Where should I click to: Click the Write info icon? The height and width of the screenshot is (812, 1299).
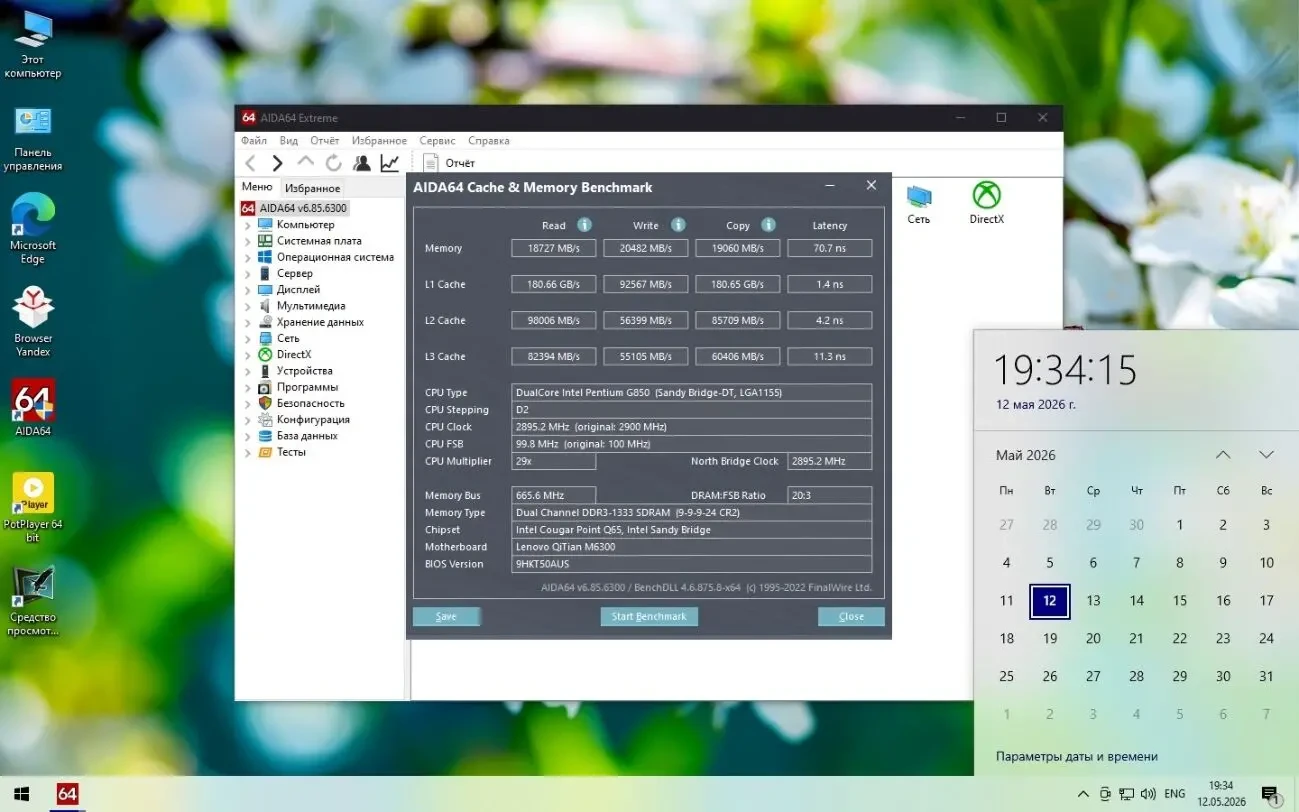point(678,225)
